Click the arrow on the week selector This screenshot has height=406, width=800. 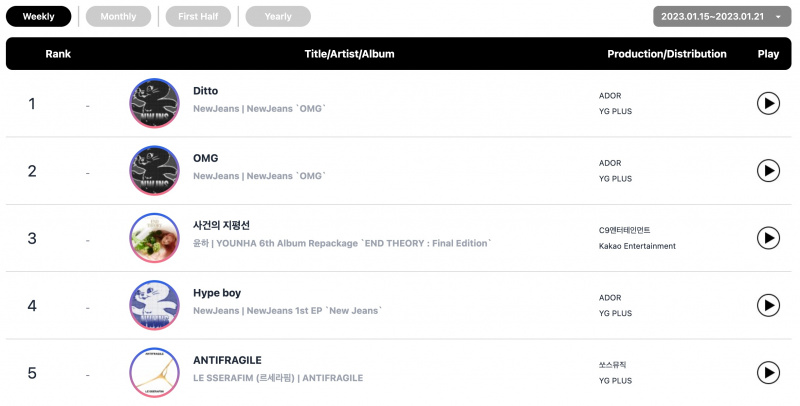778,17
